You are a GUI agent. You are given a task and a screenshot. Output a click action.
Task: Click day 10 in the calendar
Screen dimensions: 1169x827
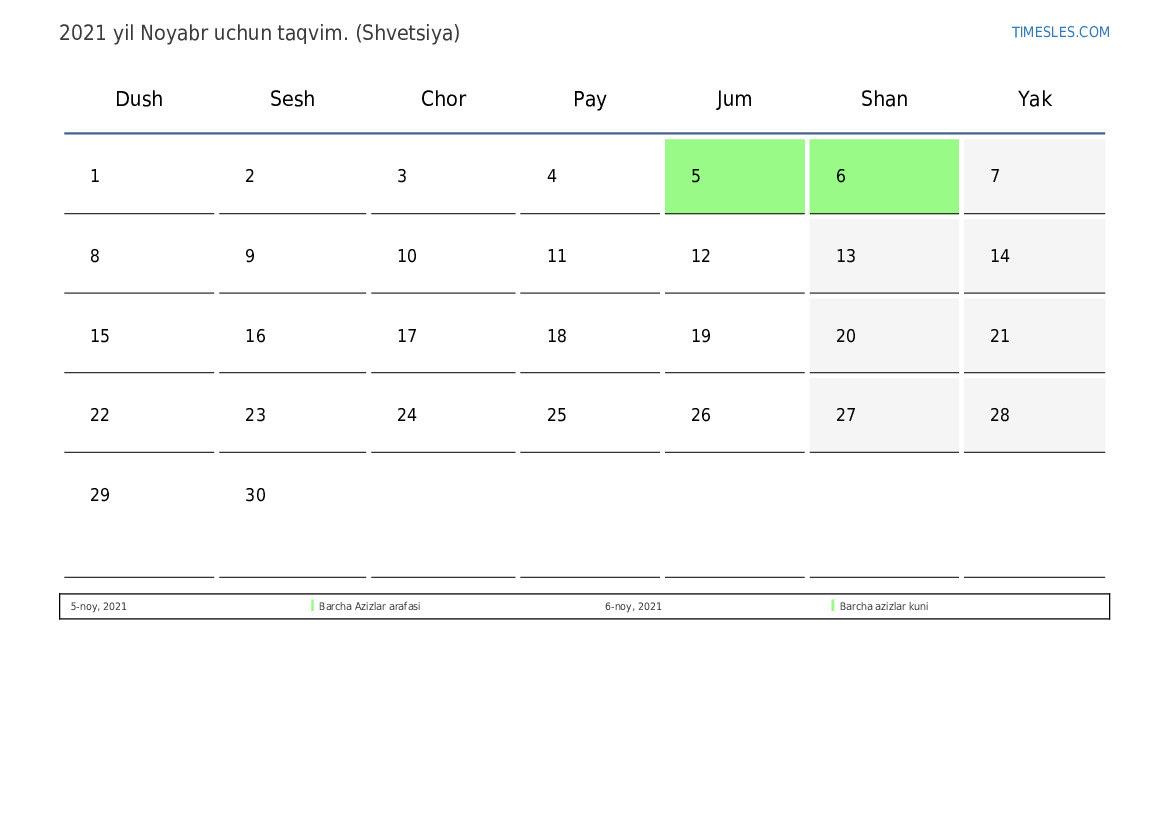[443, 256]
